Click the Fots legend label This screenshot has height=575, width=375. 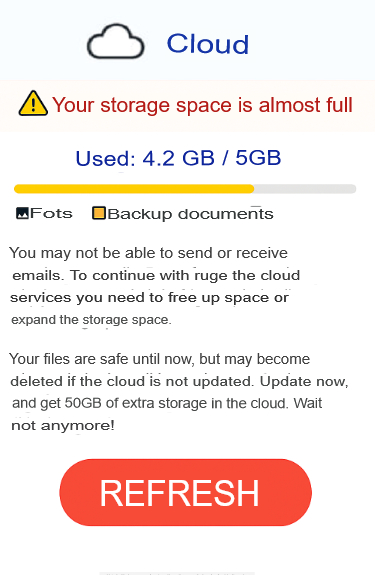click(x=51, y=213)
